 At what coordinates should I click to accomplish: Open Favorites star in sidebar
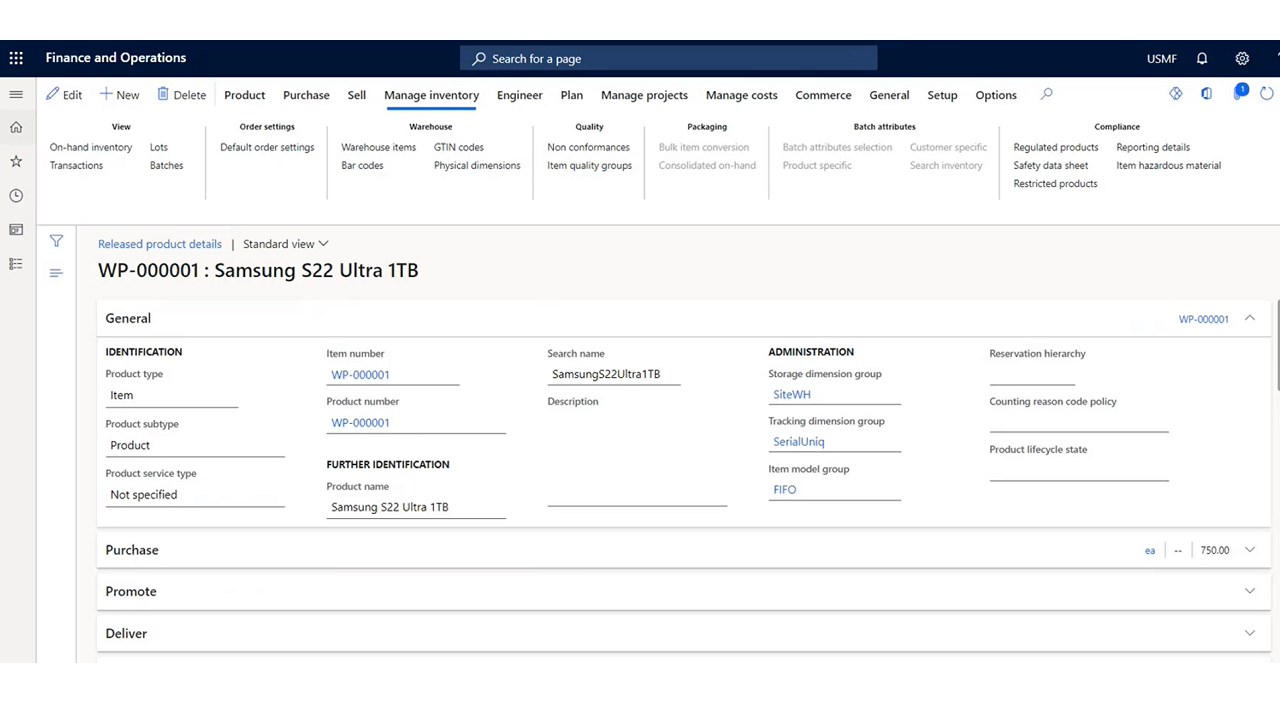tap(16, 161)
